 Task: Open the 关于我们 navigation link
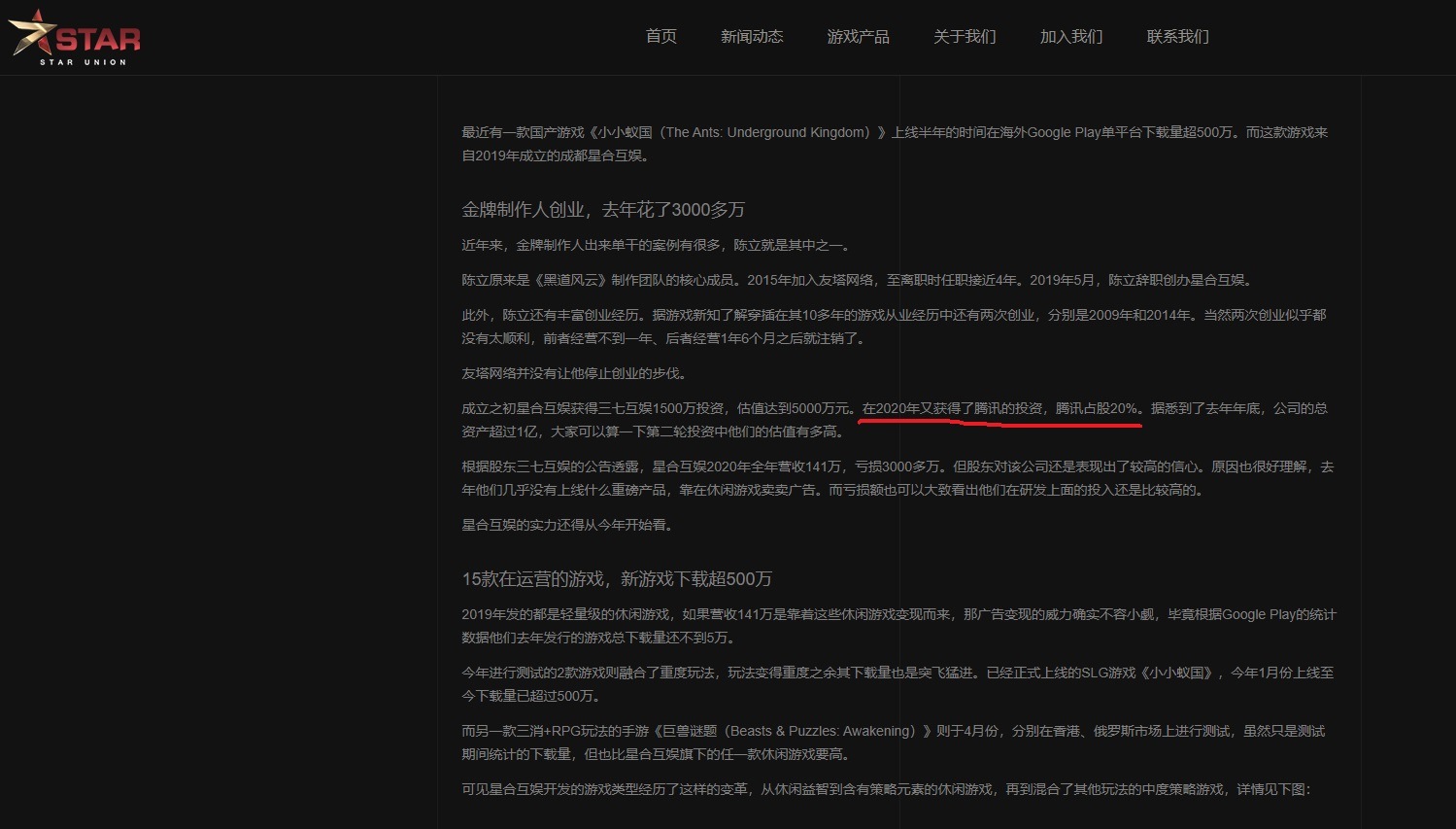(x=965, y=36)
